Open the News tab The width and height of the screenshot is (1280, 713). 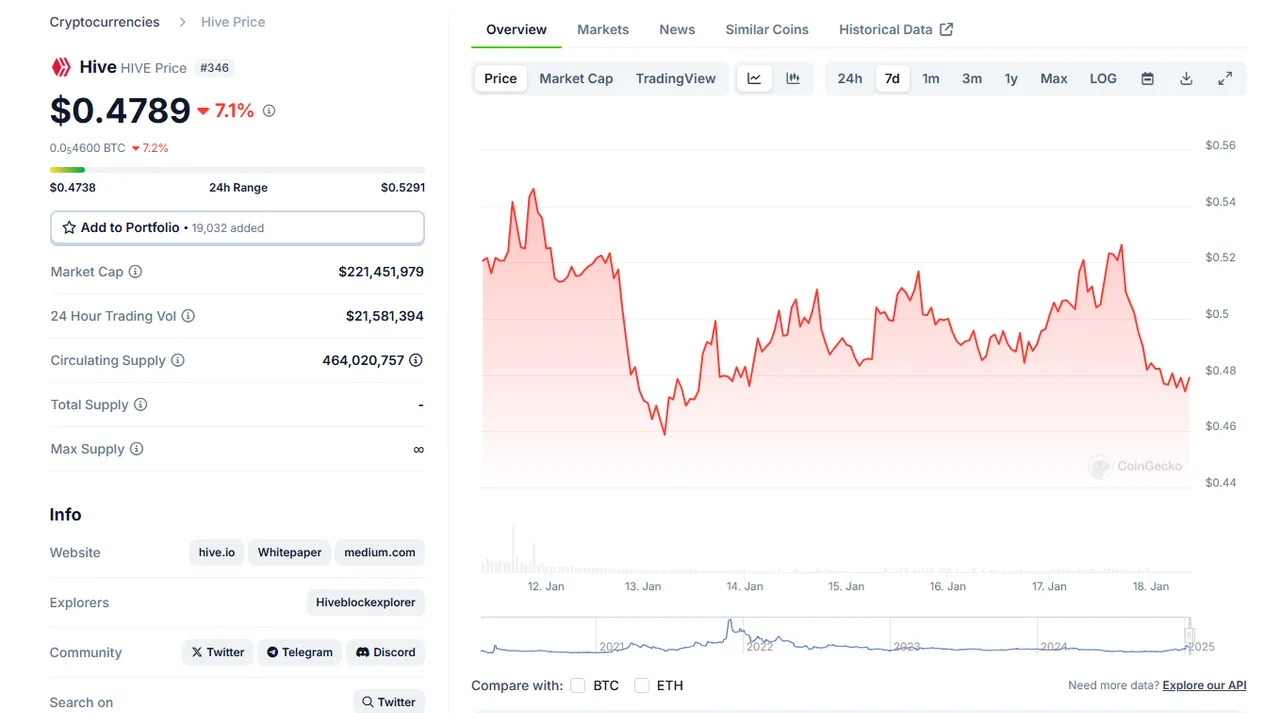coord(677,29)
